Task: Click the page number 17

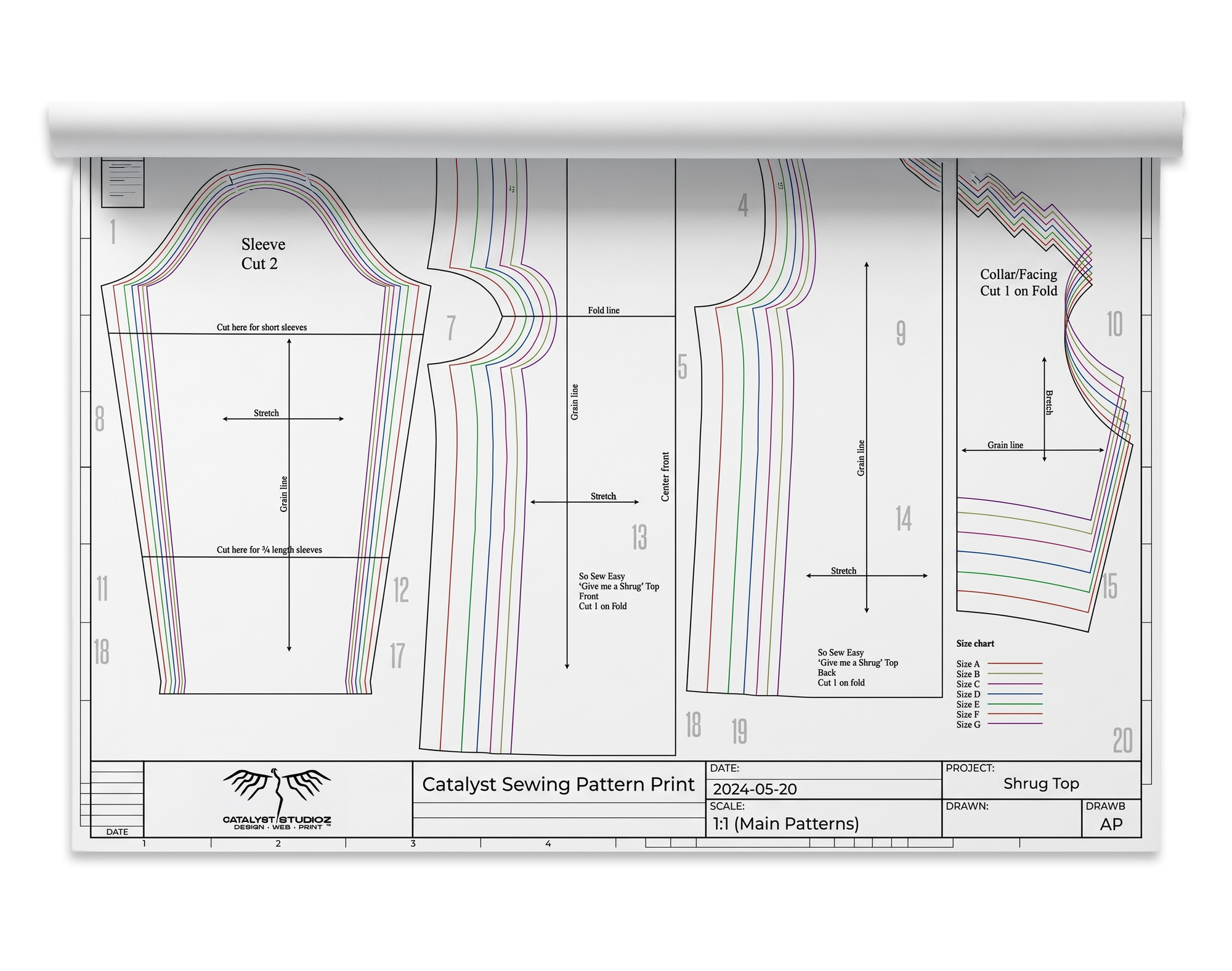Action: pyautogui.click(x=397, y=656)
